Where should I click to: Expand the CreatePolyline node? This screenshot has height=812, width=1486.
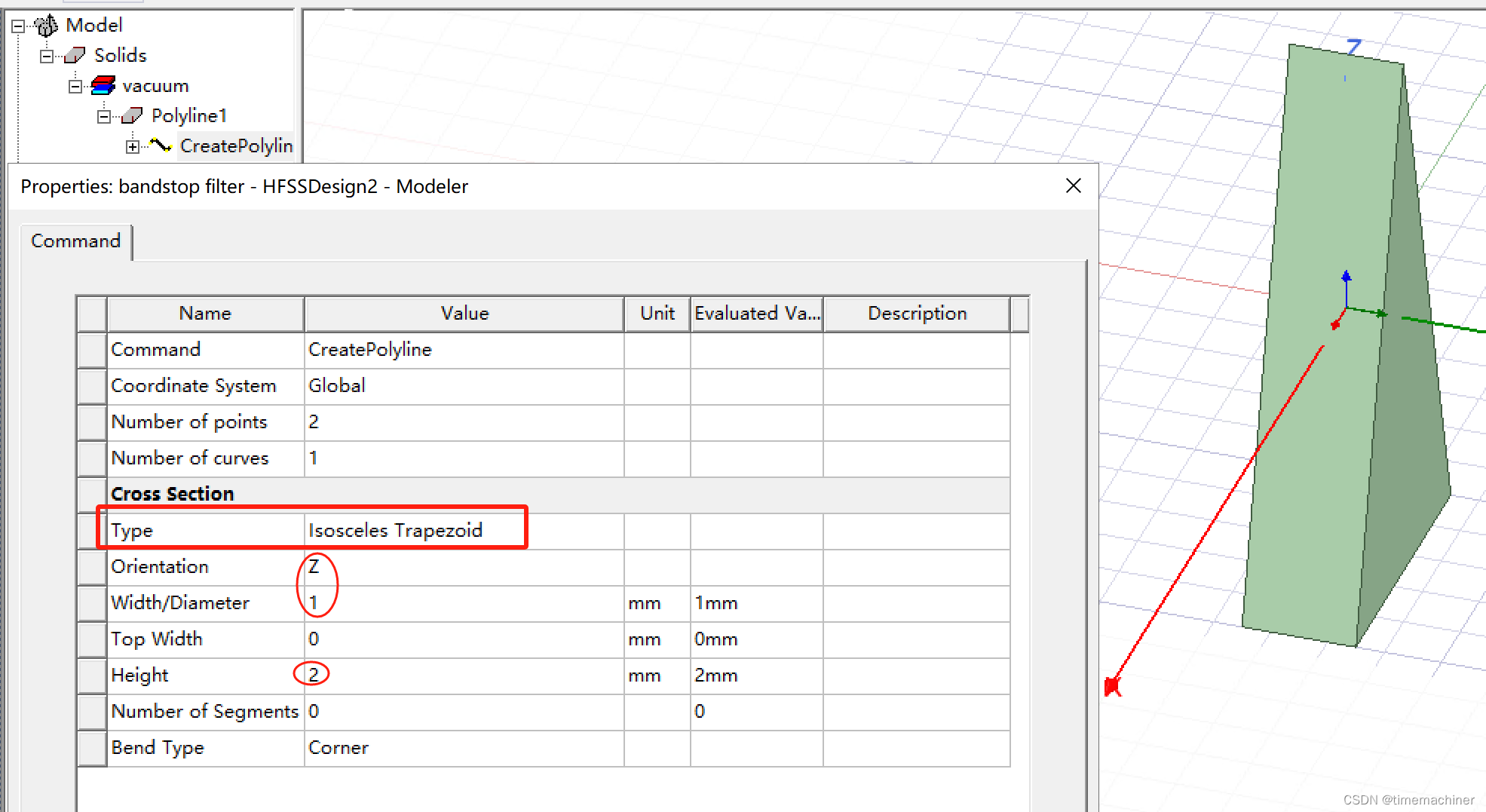click(x=133, y=146)
